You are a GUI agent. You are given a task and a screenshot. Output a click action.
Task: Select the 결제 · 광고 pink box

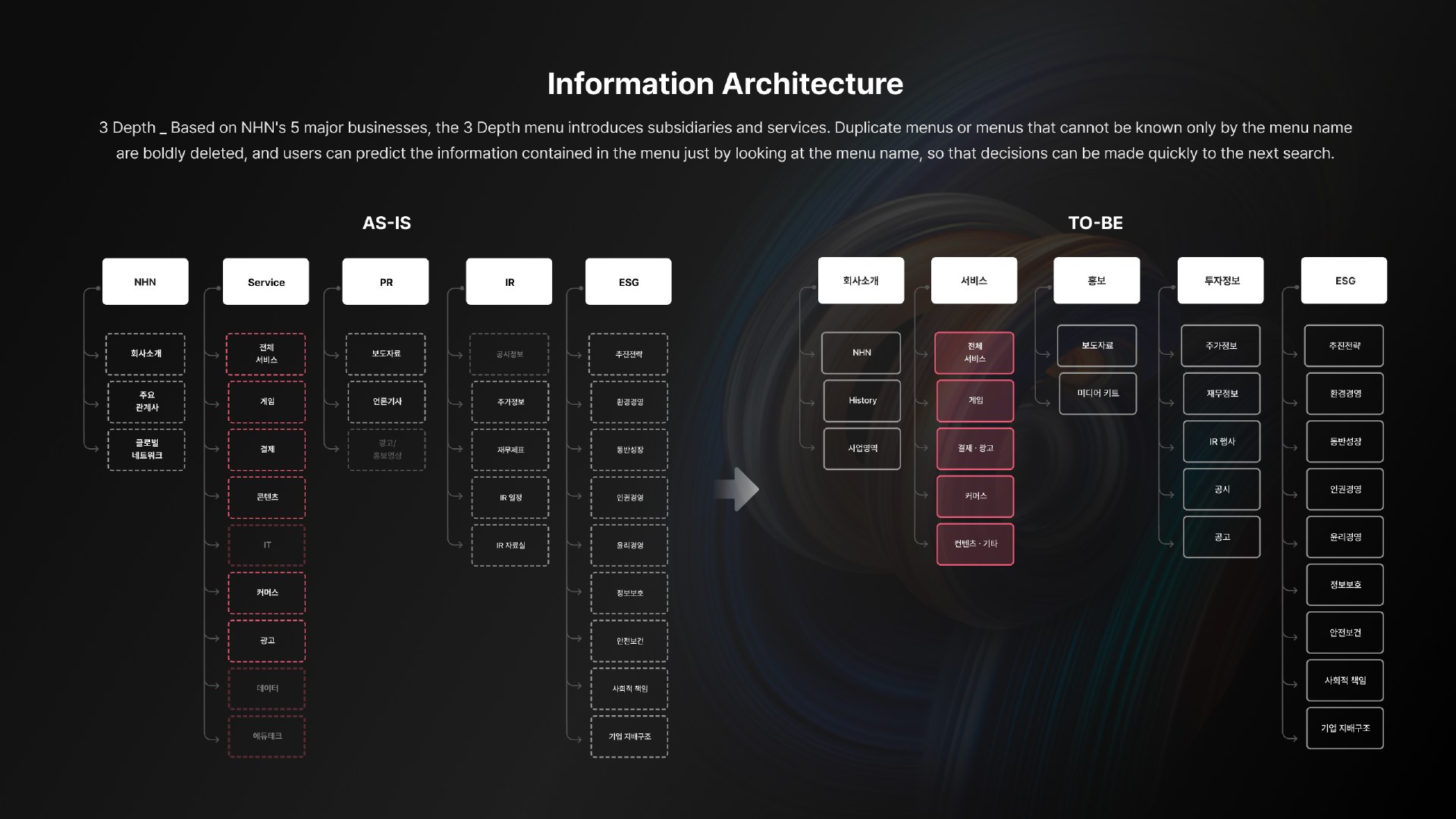[x=975, y=448]
